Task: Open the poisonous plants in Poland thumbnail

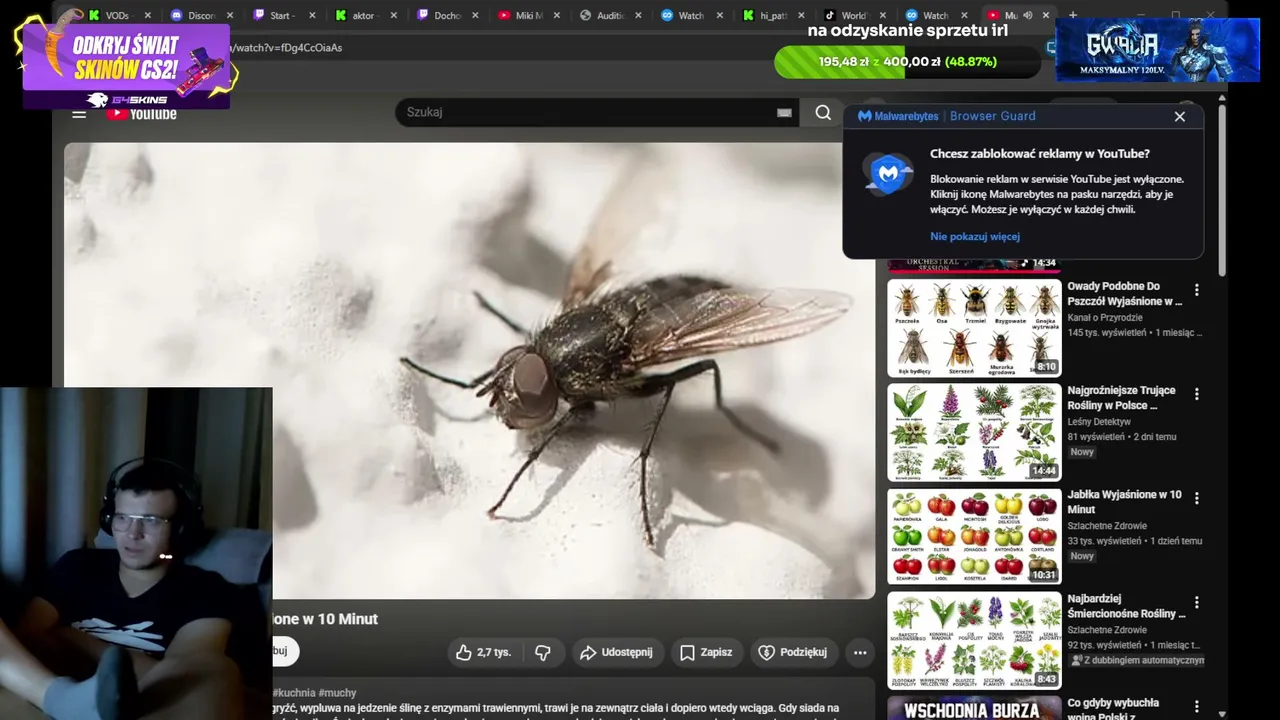Action: pyautogui.click(x=974, y=432)
